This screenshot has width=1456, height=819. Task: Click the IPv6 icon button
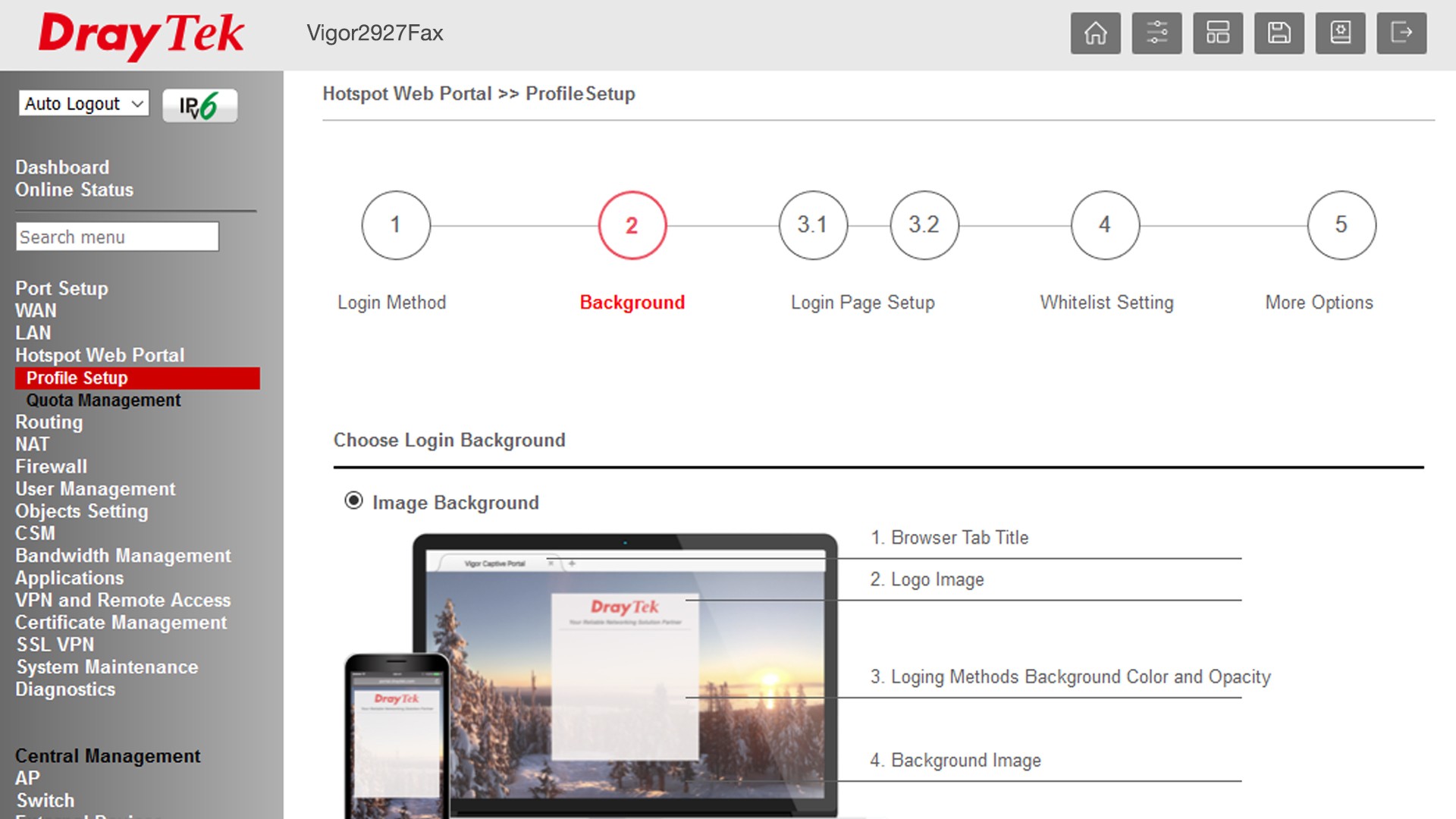click(199, 105)
